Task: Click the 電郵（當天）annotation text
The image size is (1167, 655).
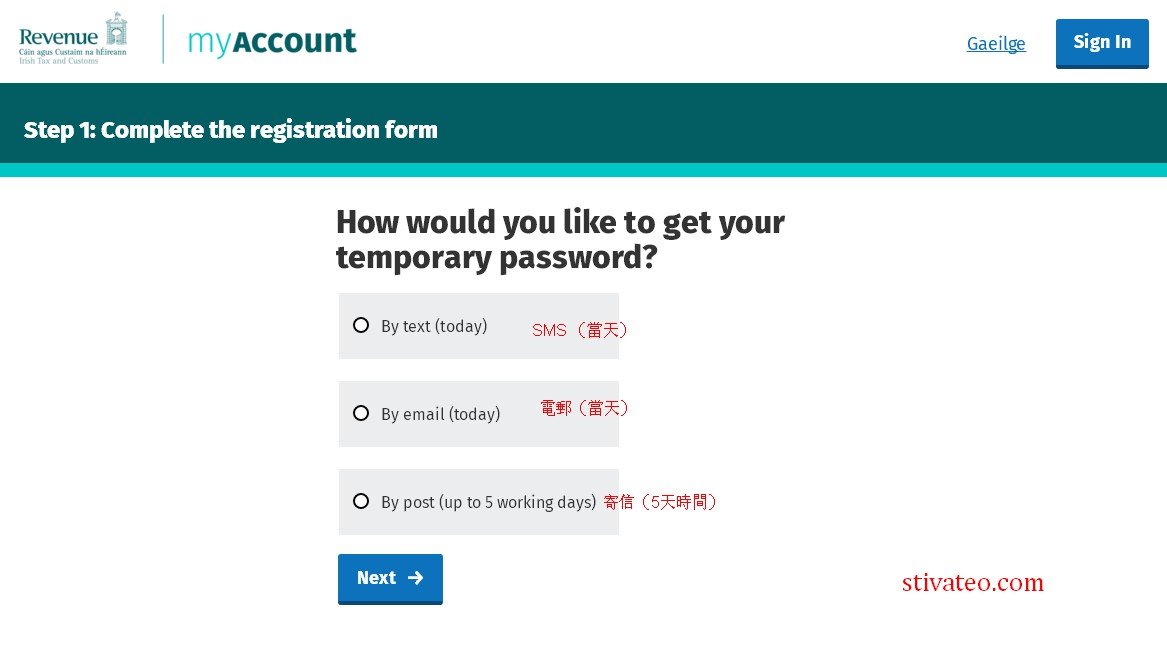Action: tap(584, 407)
